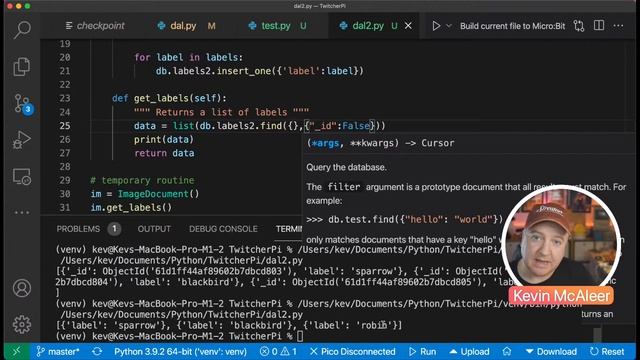Viewport: 640px width, 360px height.
Task: Expand the run button dropdown arrow
Action: 449,26
